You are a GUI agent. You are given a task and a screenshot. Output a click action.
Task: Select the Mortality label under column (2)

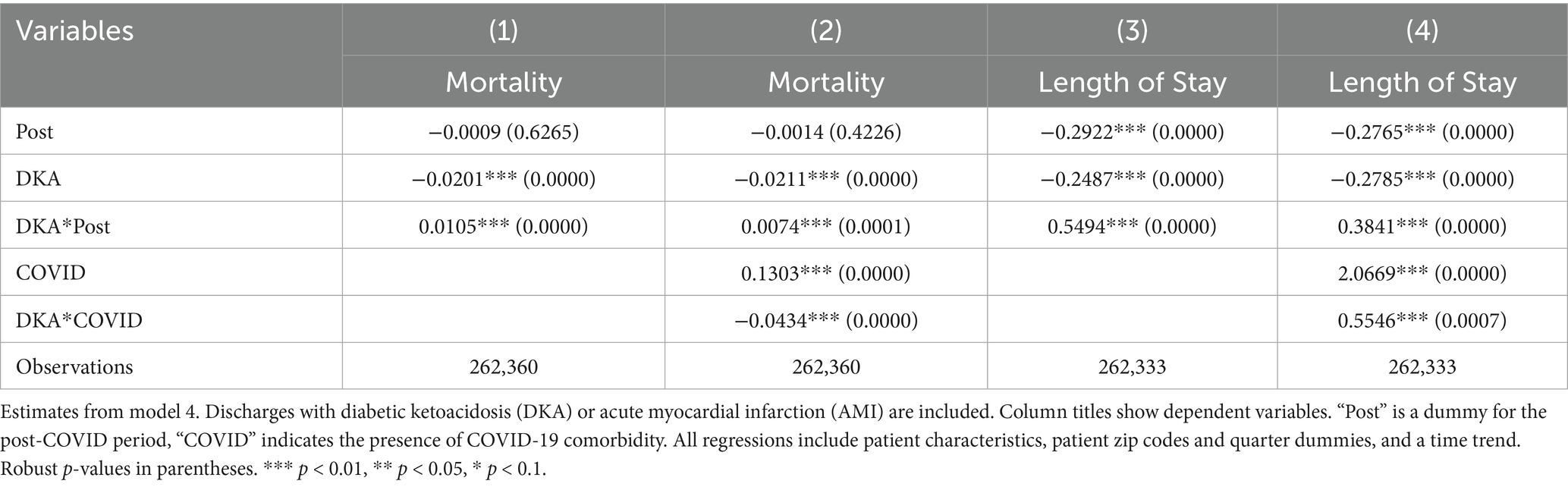pyautogui.click(x=825, y=82)
